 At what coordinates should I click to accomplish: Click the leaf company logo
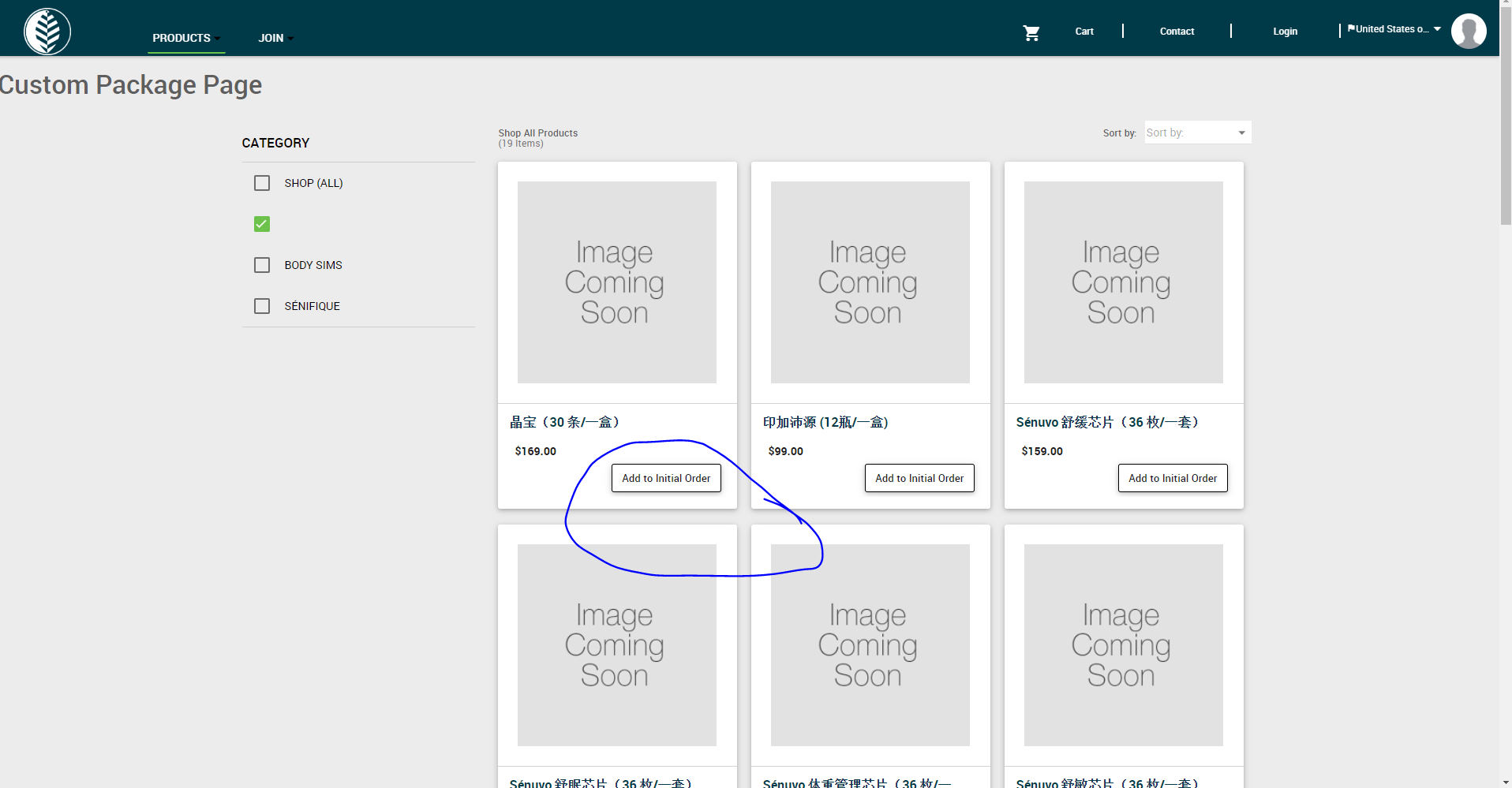tap(47, 31)
